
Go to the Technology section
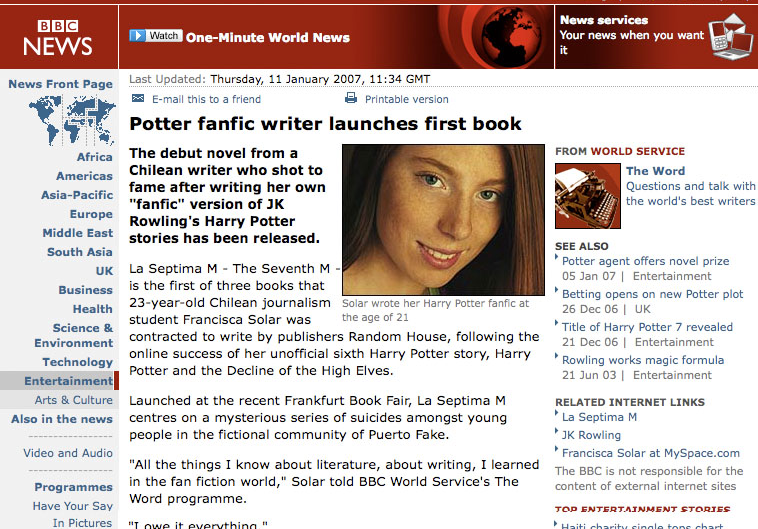[77, 362]
